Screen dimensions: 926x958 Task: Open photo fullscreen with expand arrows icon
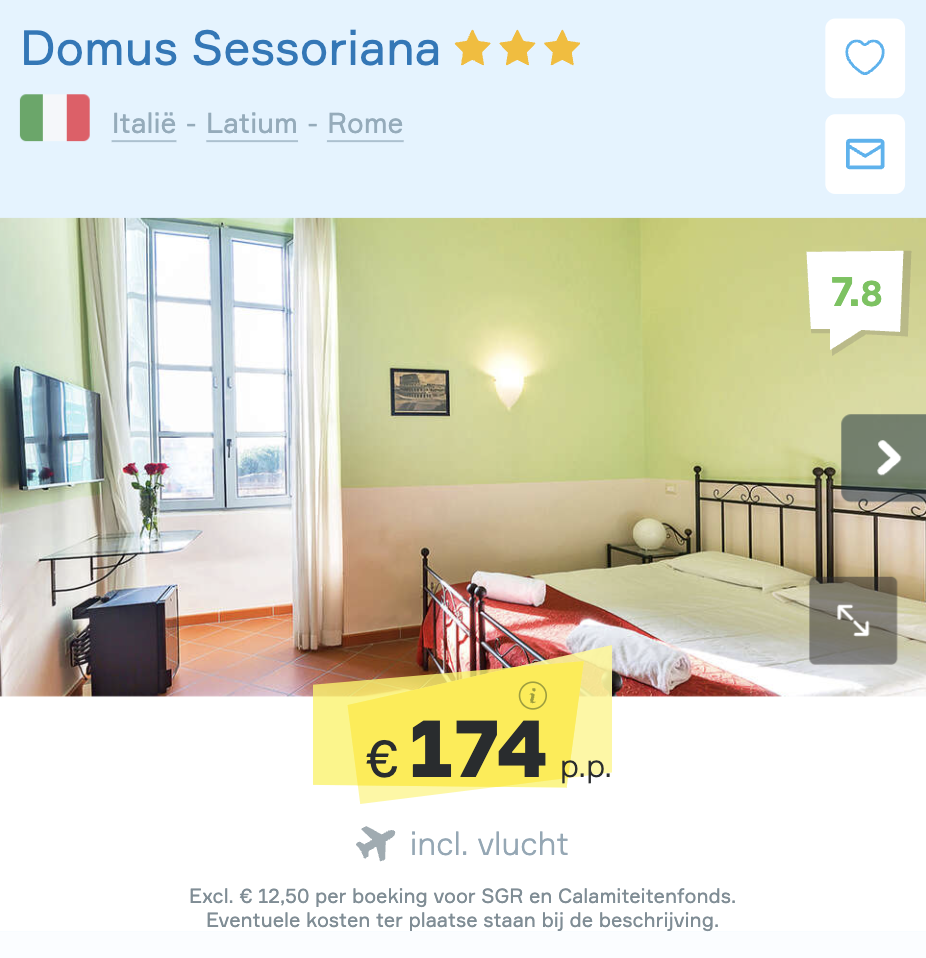point(853,620)
